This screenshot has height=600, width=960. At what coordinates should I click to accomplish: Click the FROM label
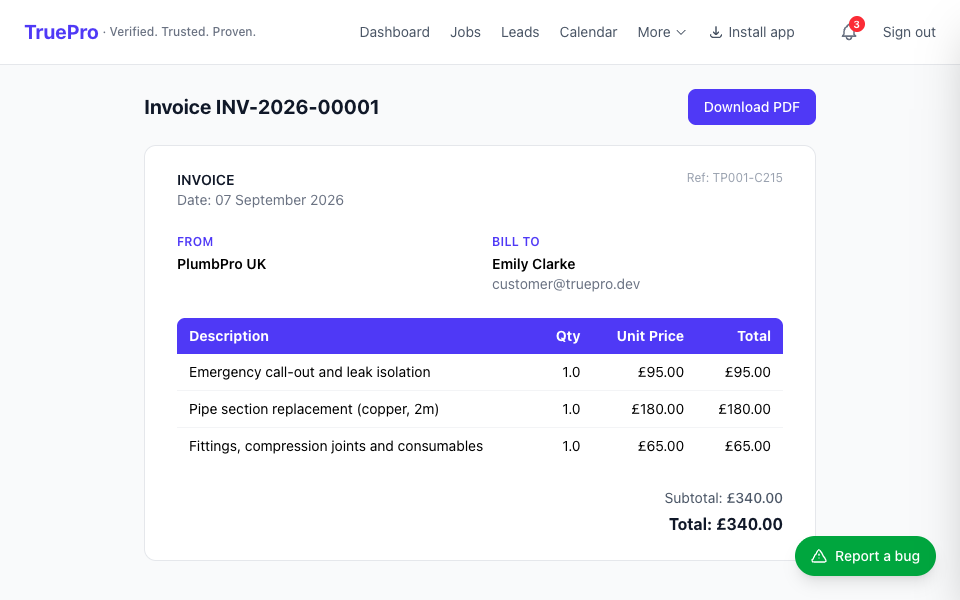coord(195,242)
